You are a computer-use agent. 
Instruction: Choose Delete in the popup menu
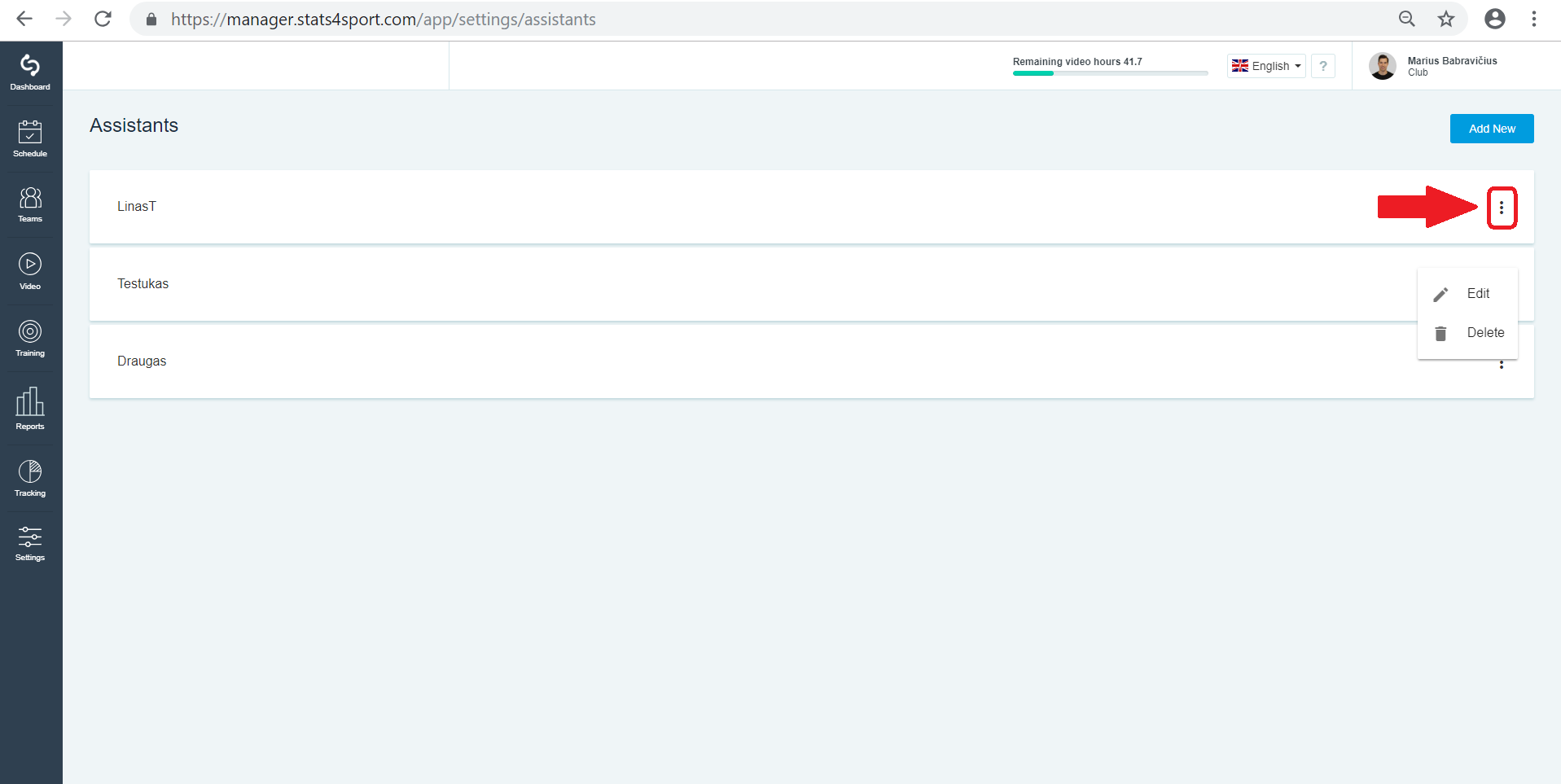(x=1467, y=333)
